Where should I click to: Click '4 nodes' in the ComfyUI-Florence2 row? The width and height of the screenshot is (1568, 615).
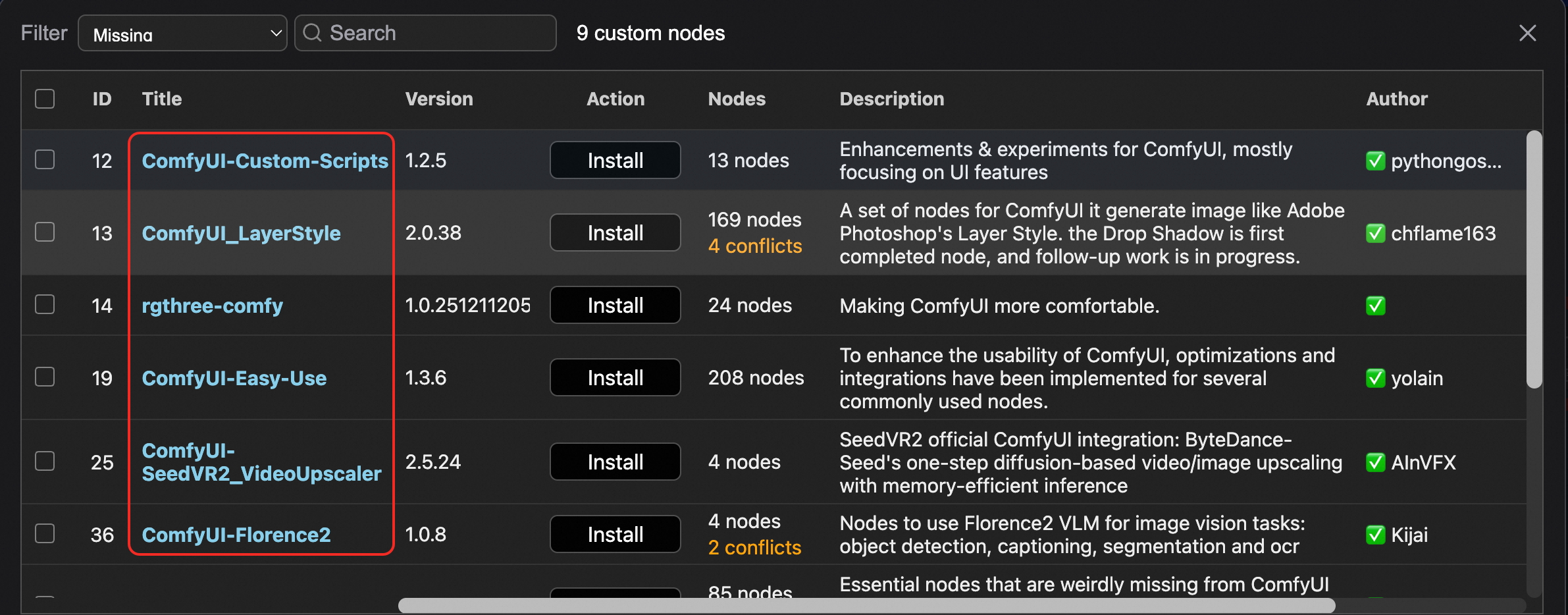[x=745, y=521]
